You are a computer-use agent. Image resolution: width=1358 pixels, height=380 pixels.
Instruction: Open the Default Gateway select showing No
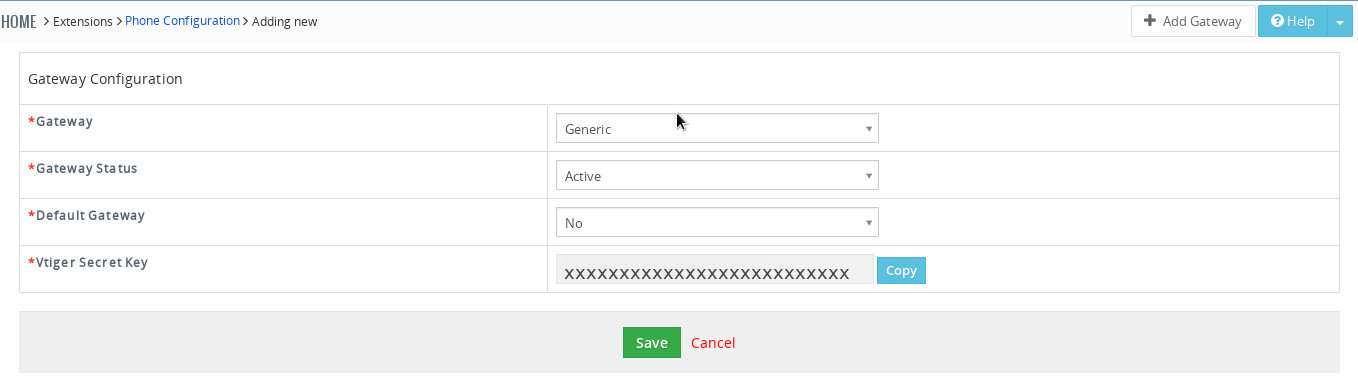(x=717, y=223)
